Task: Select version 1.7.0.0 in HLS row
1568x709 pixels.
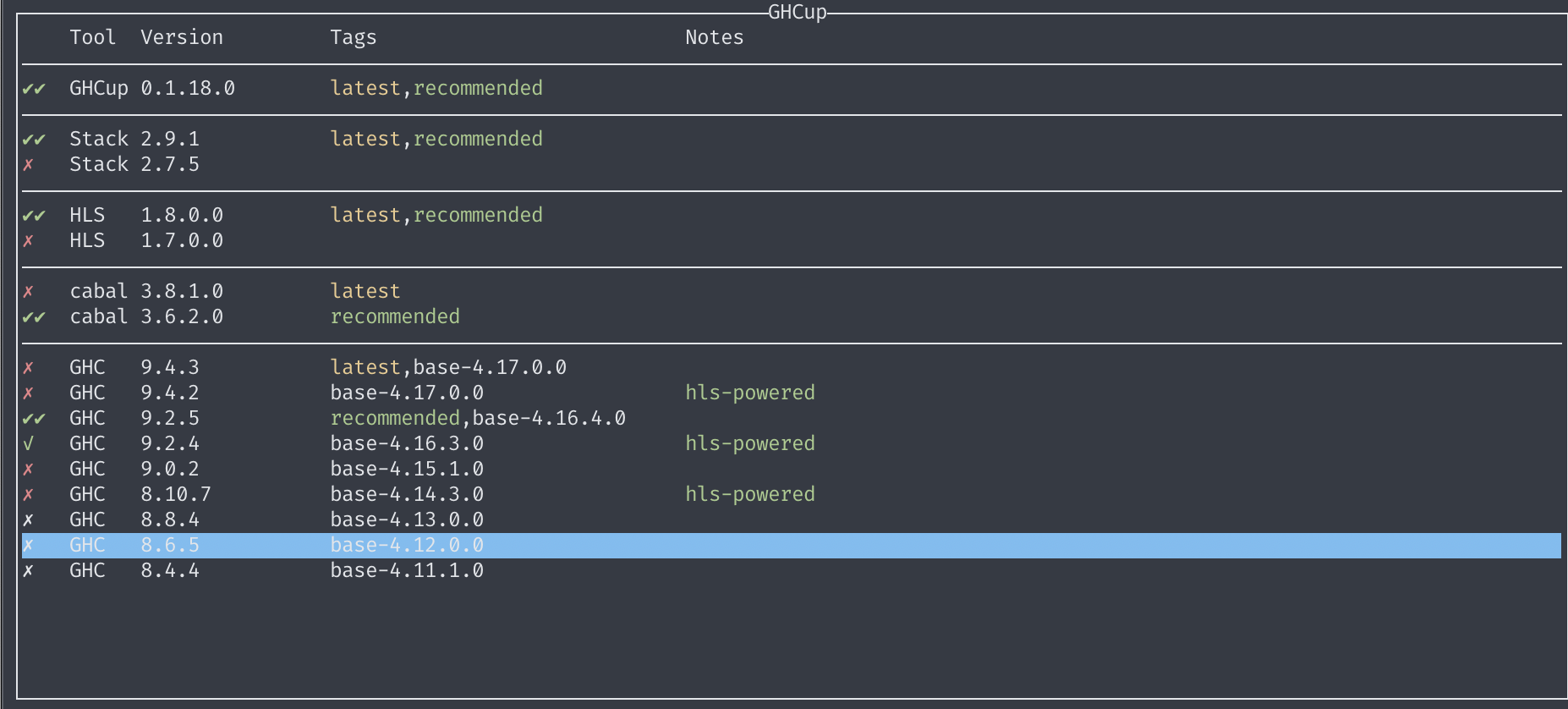Action: tap(182, 240)
